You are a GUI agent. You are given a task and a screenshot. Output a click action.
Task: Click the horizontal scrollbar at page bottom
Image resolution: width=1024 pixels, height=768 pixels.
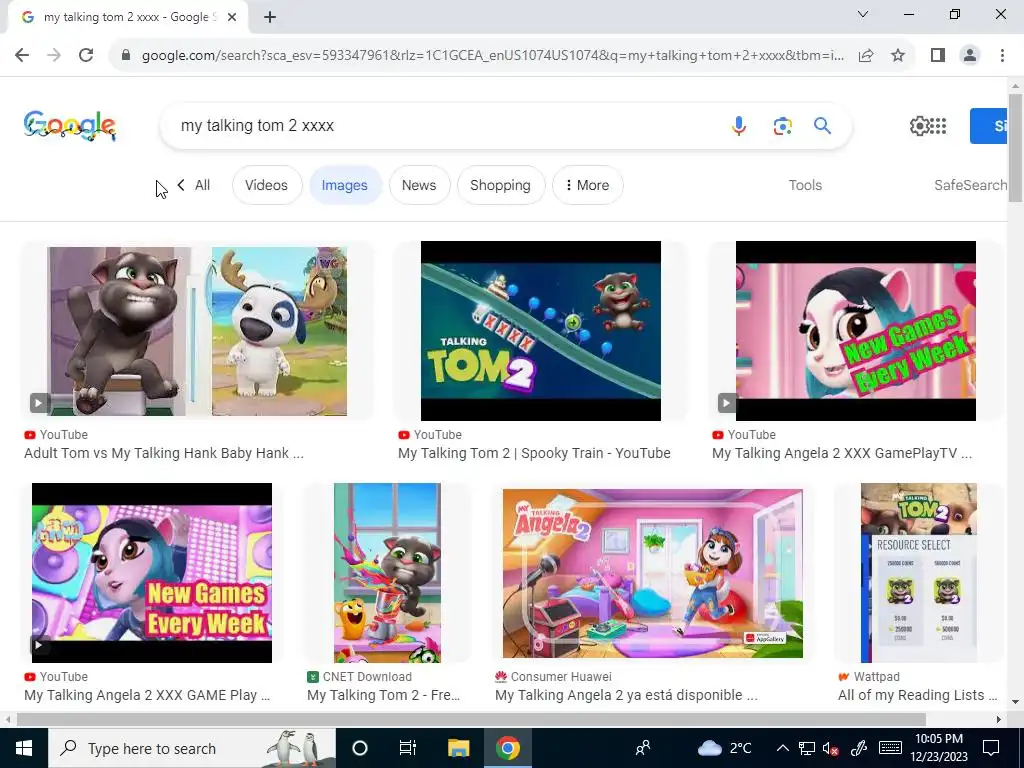(471, 720)
